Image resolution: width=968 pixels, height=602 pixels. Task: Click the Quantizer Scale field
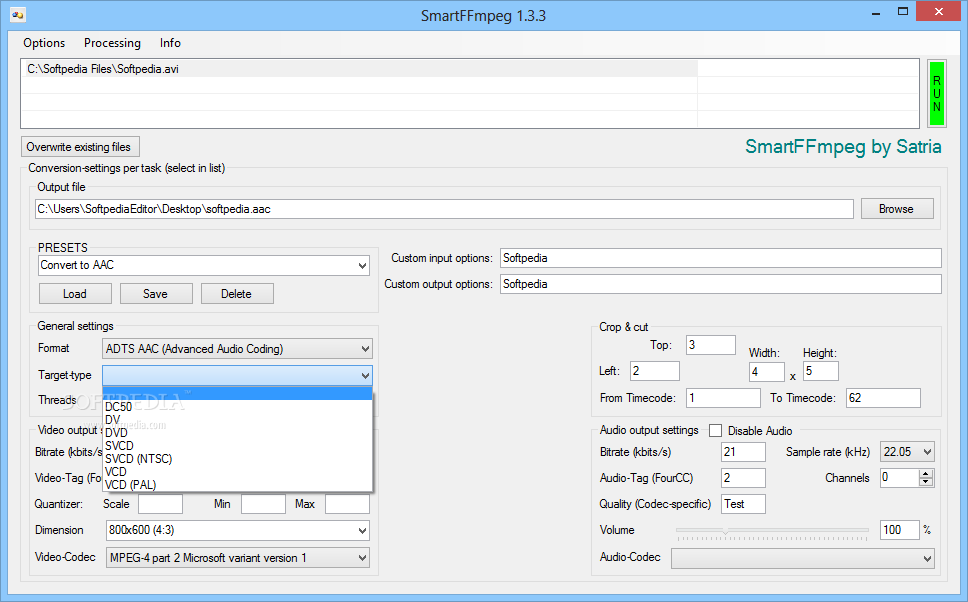[x=161, y=504]
